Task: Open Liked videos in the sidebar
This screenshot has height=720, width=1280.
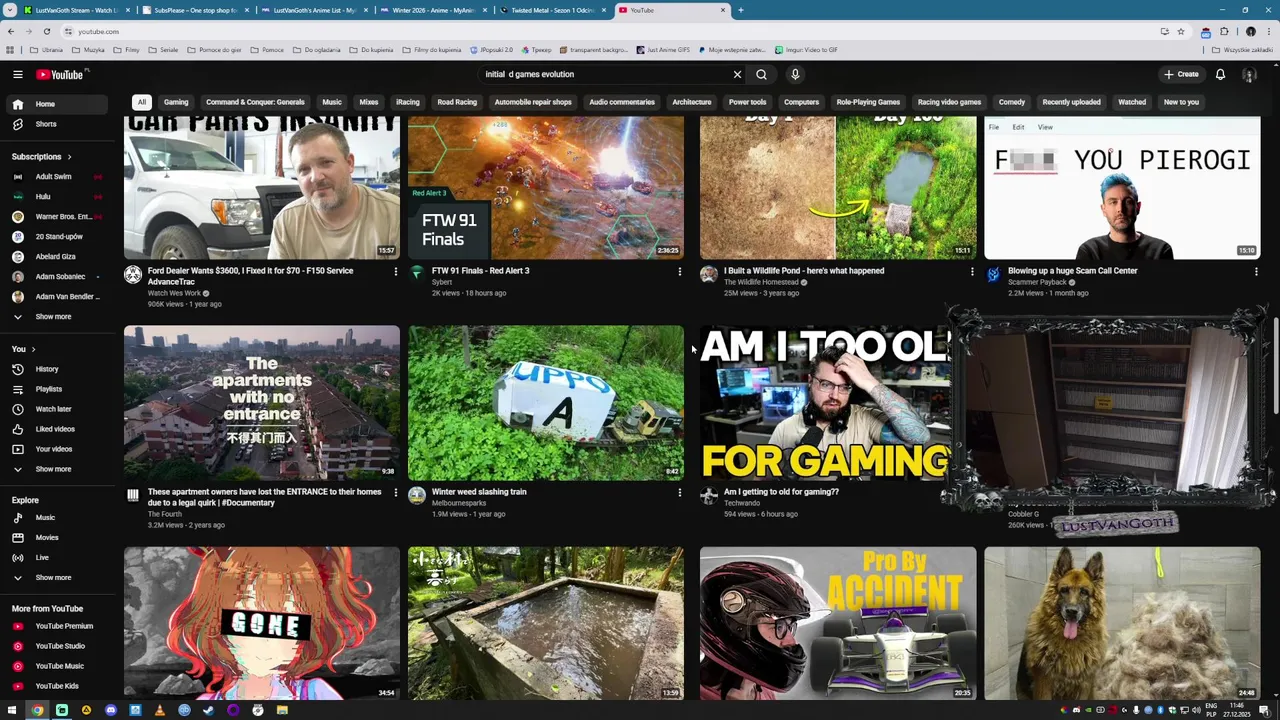Action: click(x=56, y=429)
